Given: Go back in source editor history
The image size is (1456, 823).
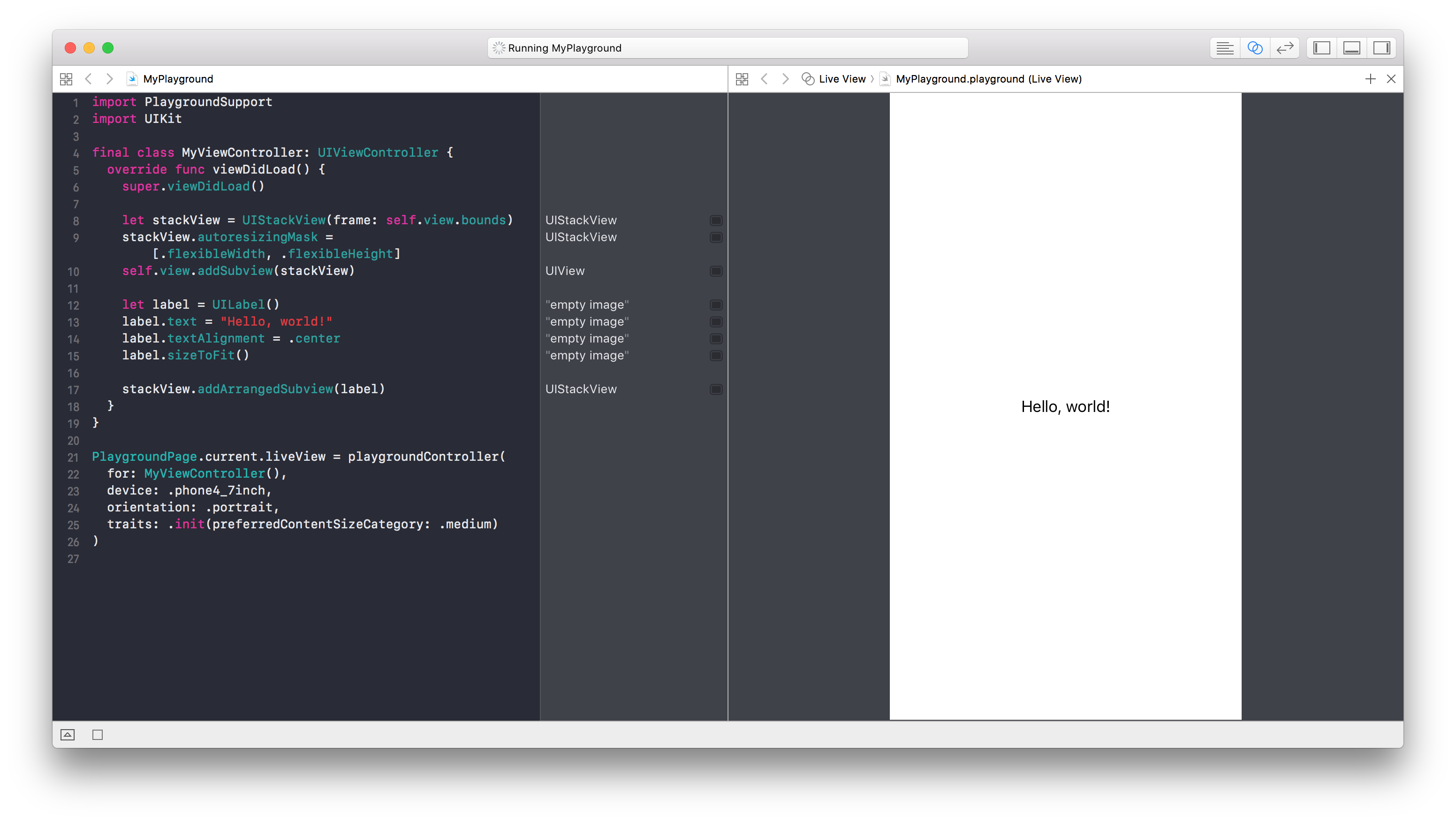Looking at the screenshot, I should [x=88, y=79].
